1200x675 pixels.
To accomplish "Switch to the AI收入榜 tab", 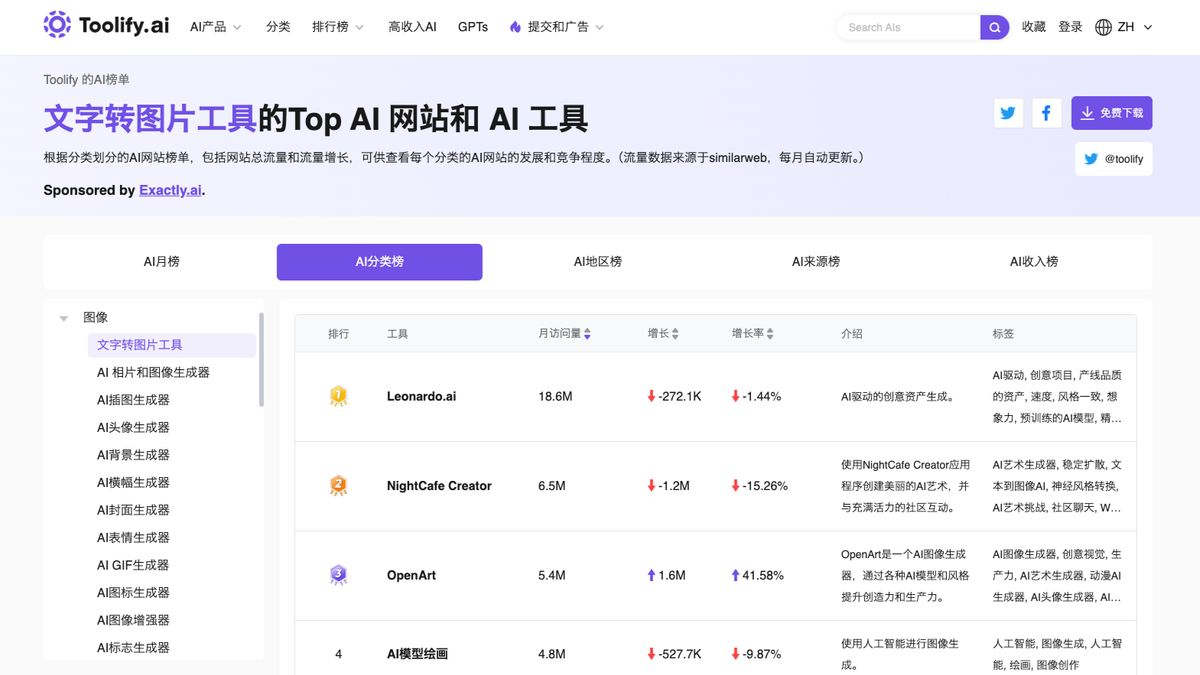I will [x=1034, y=262].
